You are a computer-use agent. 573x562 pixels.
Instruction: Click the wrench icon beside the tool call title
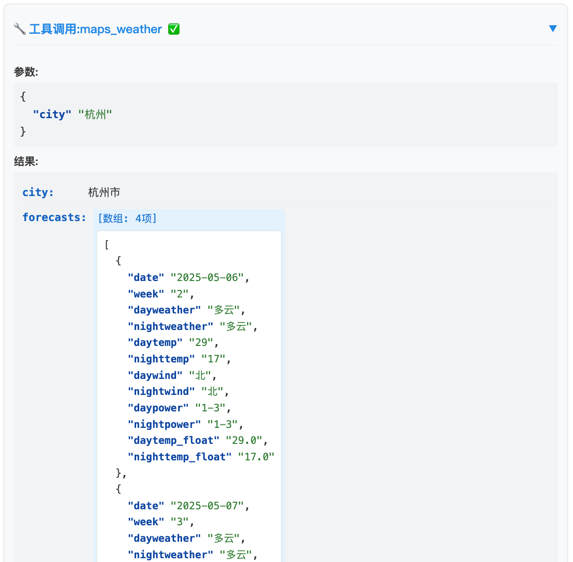[20, 29]
